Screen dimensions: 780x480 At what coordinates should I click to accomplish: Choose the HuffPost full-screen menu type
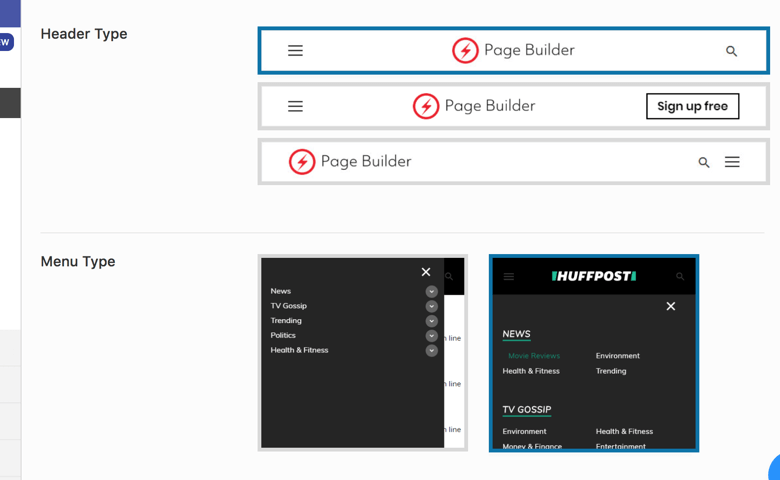pos(594,353)
